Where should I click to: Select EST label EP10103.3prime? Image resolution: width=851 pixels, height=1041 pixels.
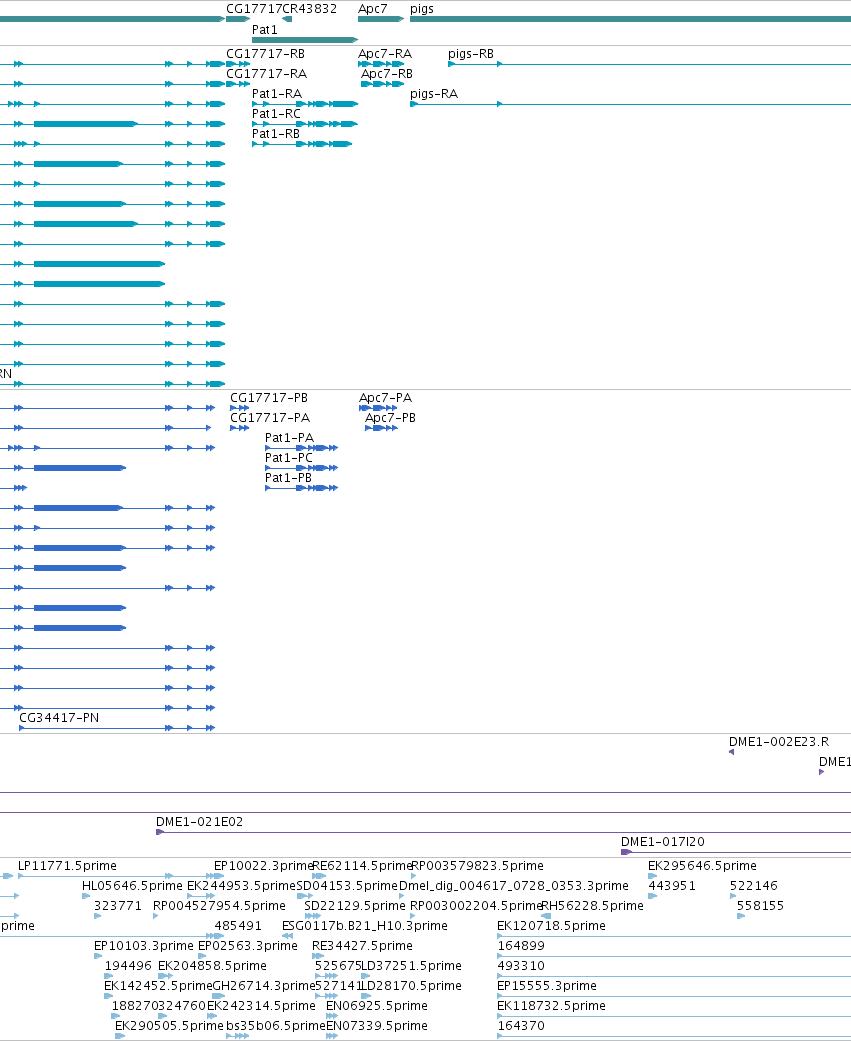point(143,945)
